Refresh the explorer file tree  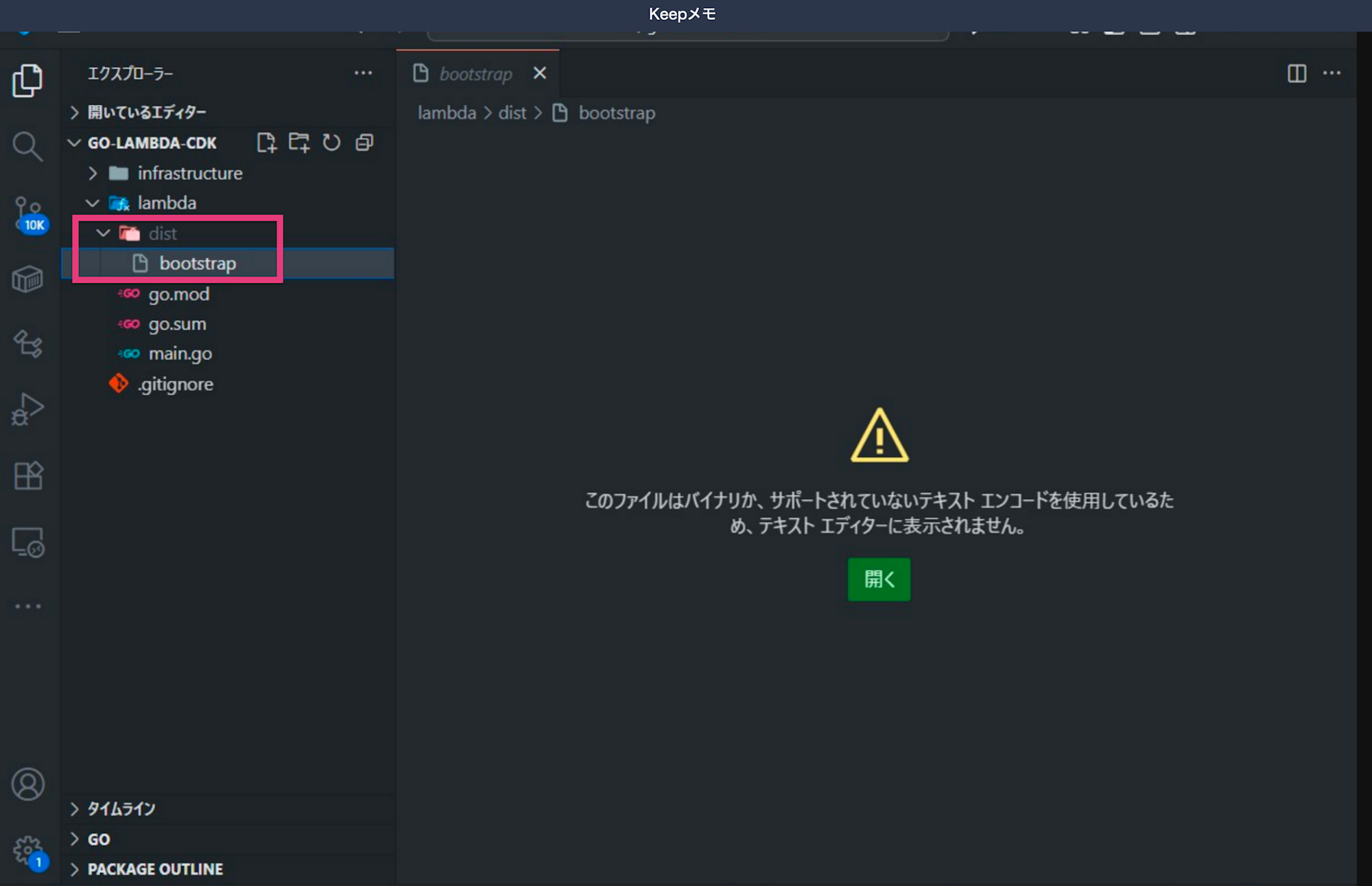[331, 143]
